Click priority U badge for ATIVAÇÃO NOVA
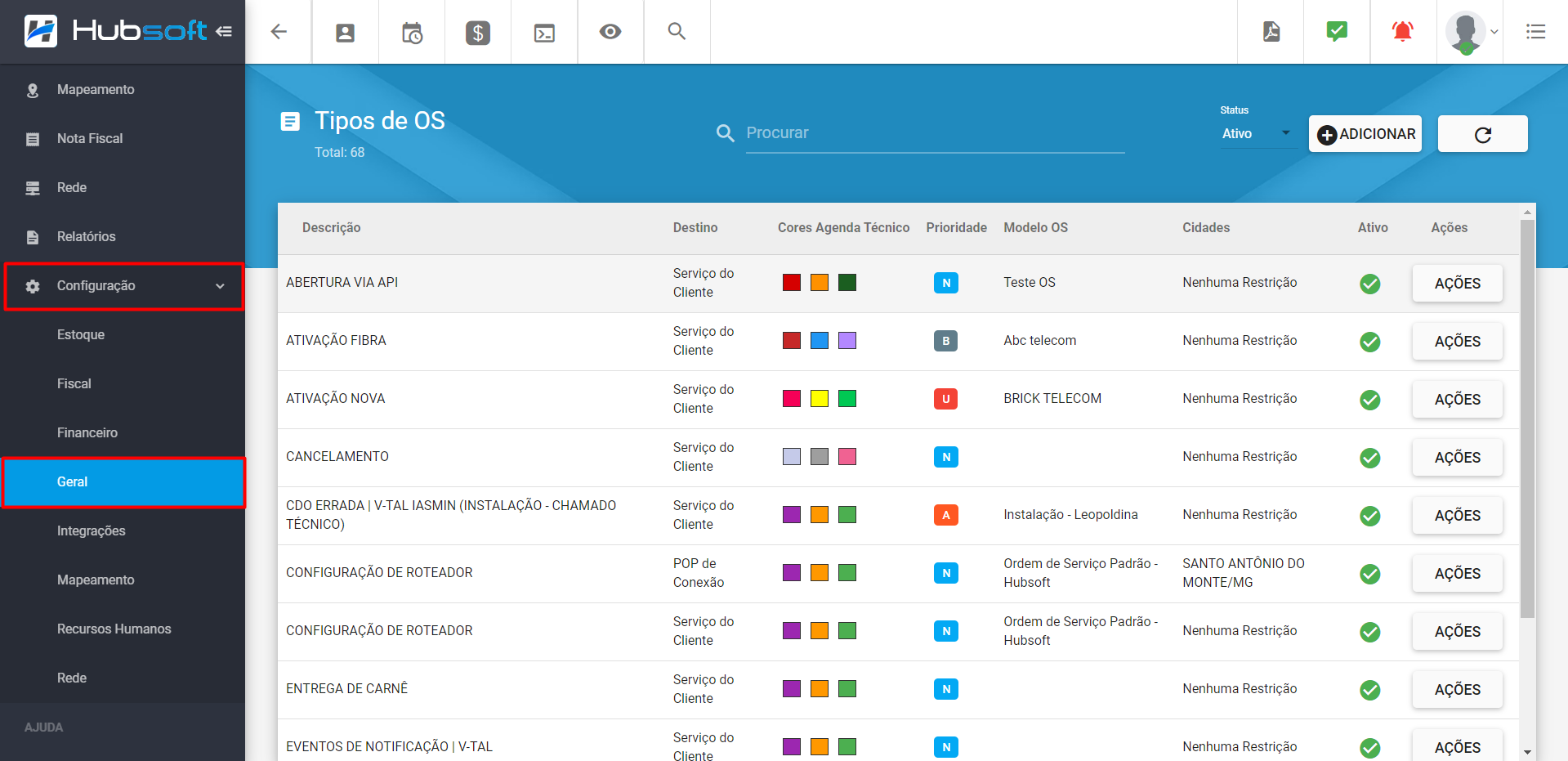This screenshot has width=1568, height=761. [946, 399]
